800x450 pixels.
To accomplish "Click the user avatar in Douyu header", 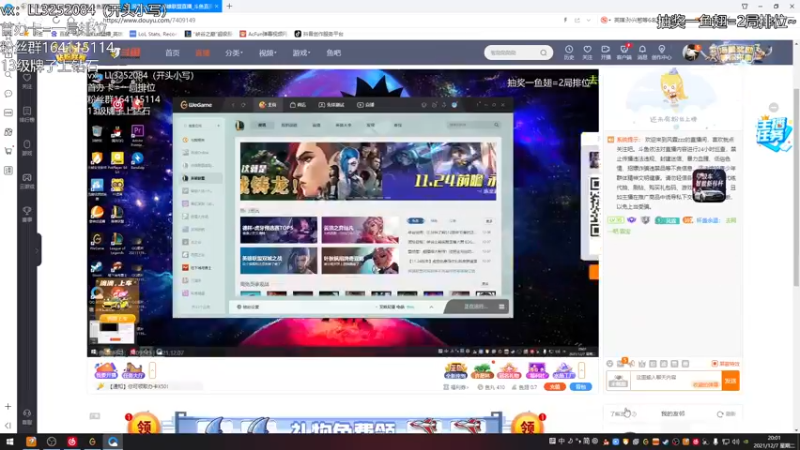I will click(x=691, y=52).
